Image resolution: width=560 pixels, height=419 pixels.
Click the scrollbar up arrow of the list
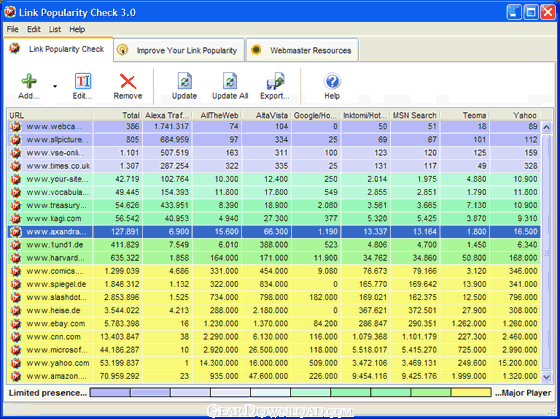click(546, 127)
